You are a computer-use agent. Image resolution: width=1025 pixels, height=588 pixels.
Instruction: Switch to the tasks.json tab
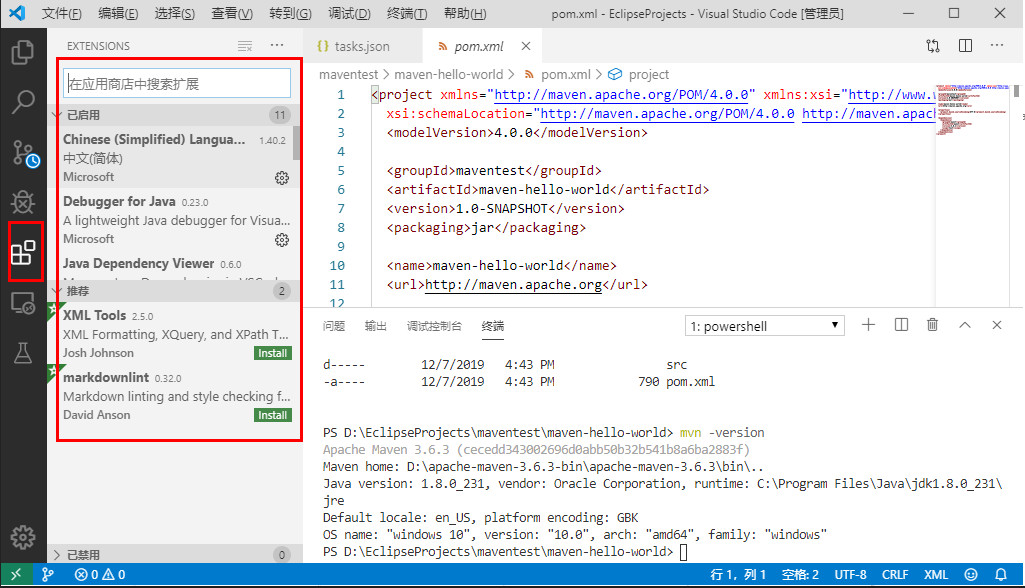click(x=359, y=45)
